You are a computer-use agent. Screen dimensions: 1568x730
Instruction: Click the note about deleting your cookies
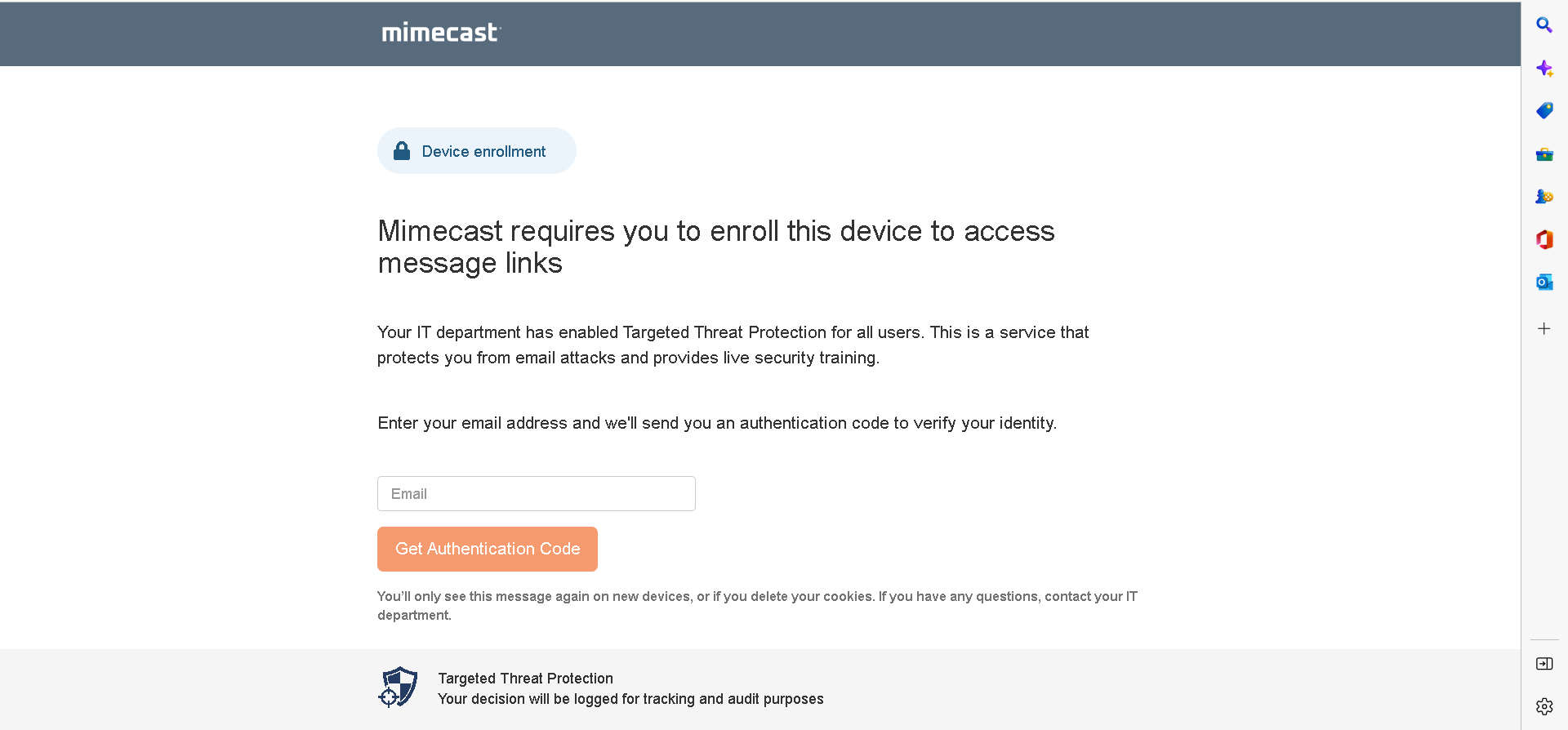tap(756, 605)
